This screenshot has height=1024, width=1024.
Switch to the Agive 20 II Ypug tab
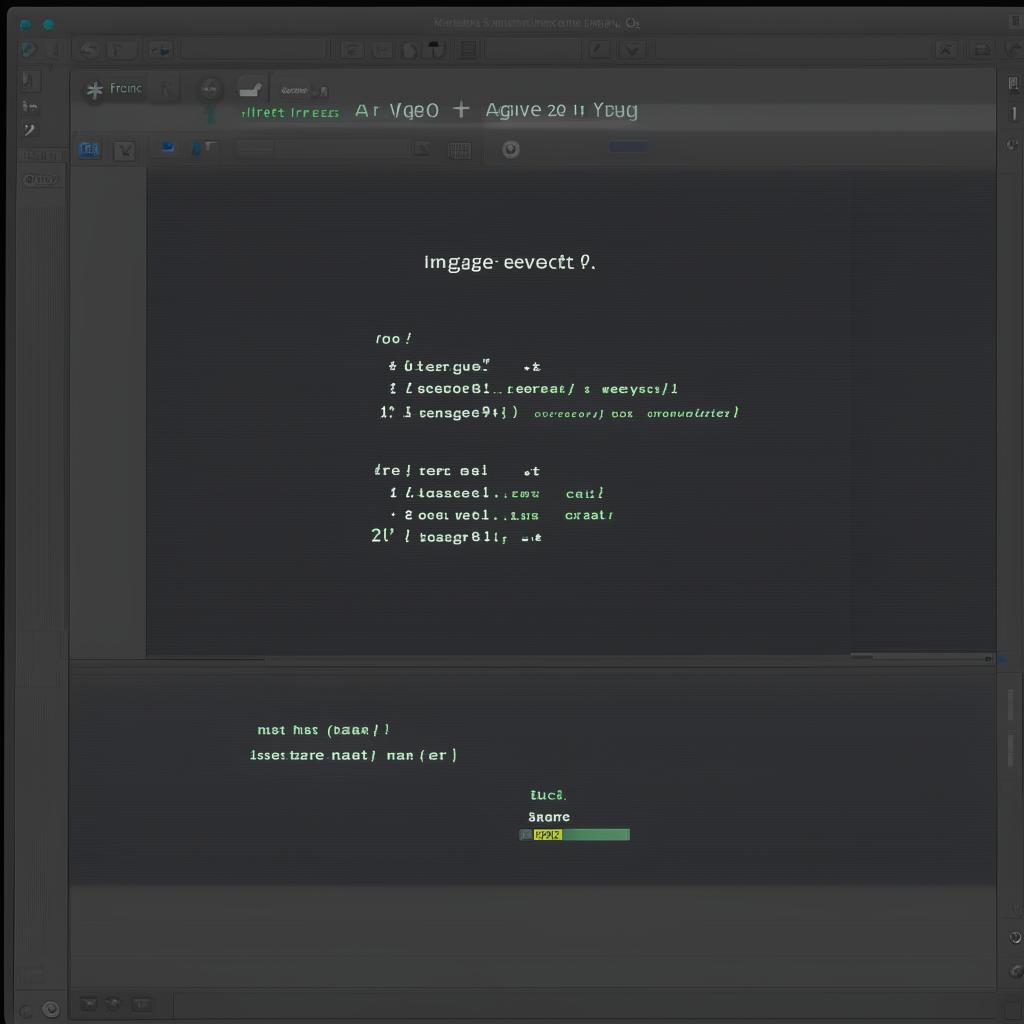(x=561, y=110)
